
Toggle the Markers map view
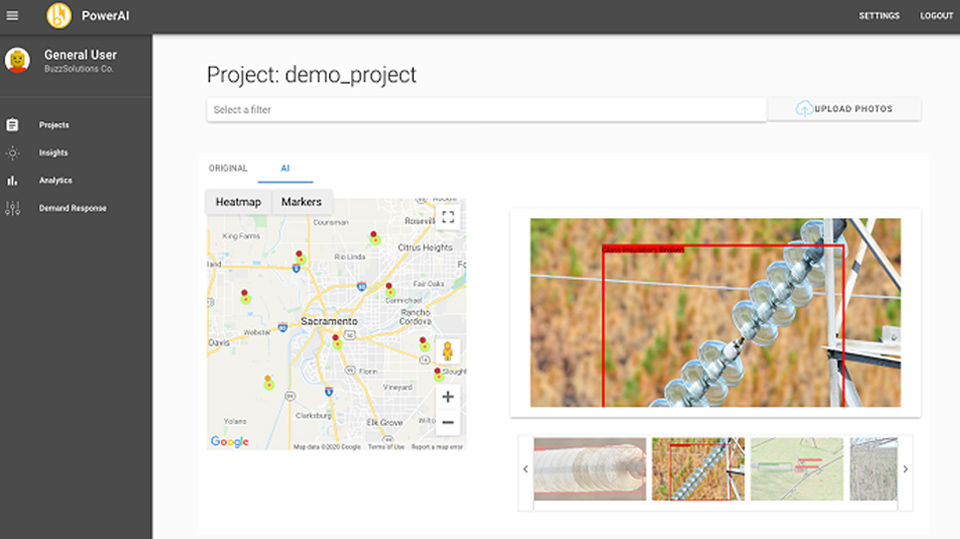pos(301,202)
